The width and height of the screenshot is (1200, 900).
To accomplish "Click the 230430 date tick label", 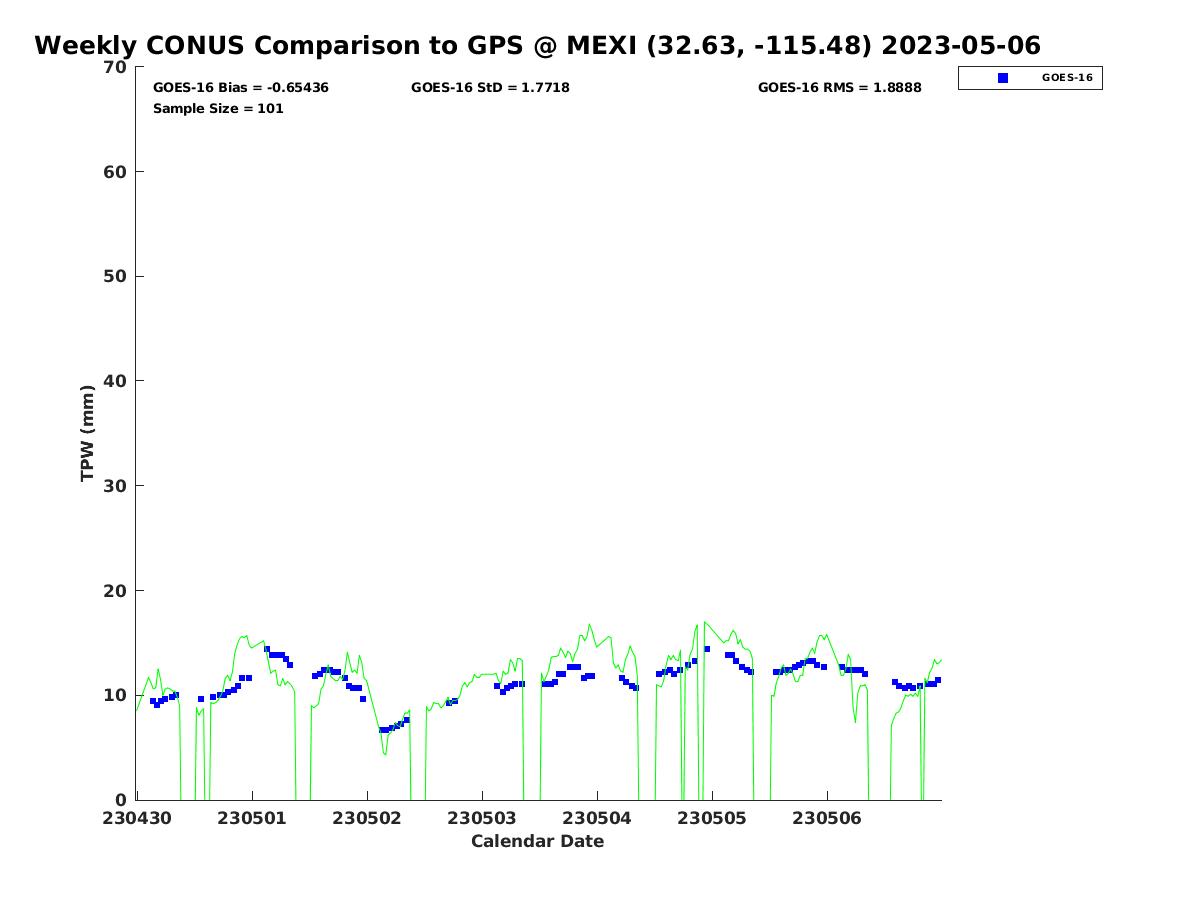I will coord(137,817).
